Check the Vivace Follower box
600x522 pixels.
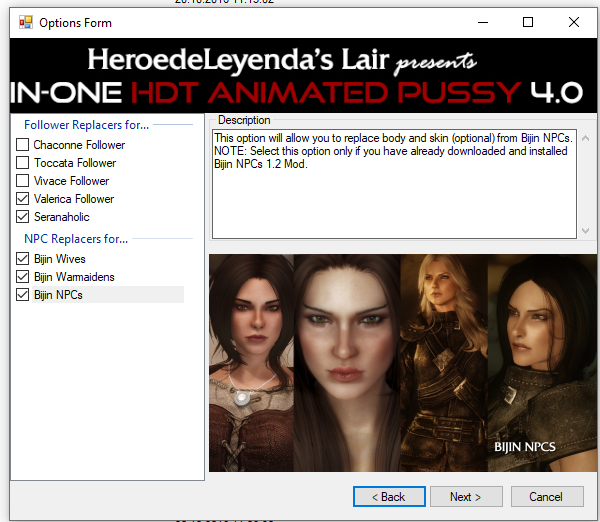point(23,181)
